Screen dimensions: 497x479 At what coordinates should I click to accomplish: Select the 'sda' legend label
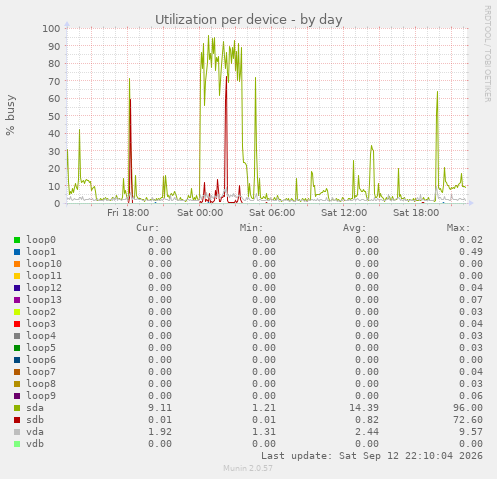tap(35, 408)
